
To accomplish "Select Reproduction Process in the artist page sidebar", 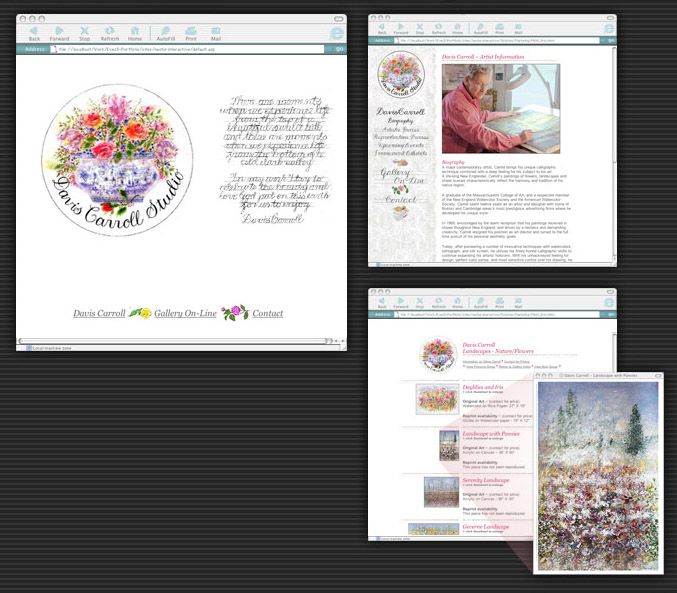I will (401, 137).
